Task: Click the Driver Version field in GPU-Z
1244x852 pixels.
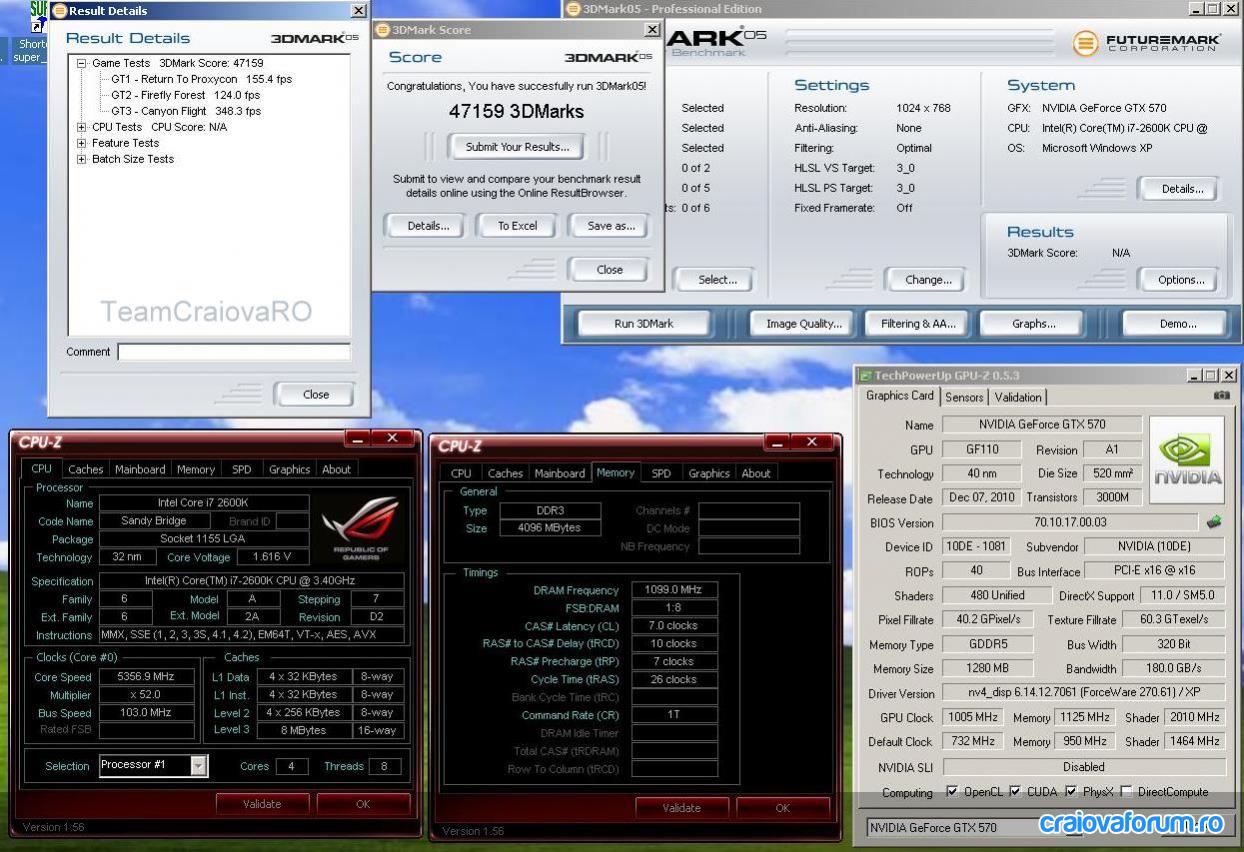Action: [1084, 693]
